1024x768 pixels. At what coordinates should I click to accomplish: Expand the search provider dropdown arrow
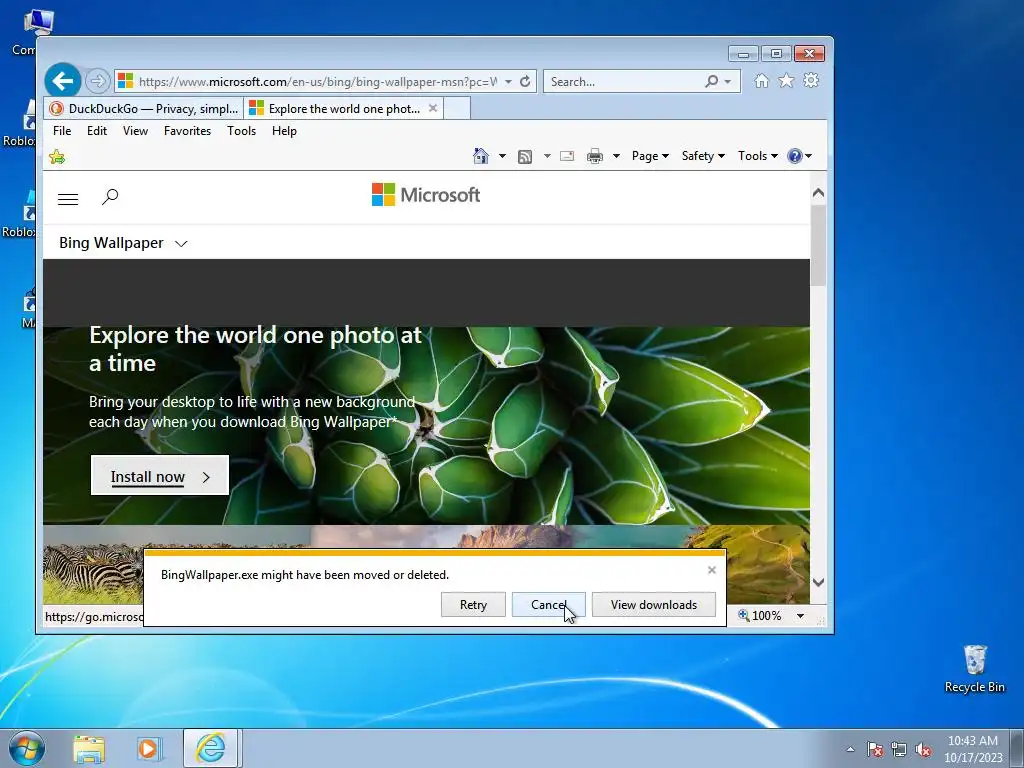click(x=728, y=82)
